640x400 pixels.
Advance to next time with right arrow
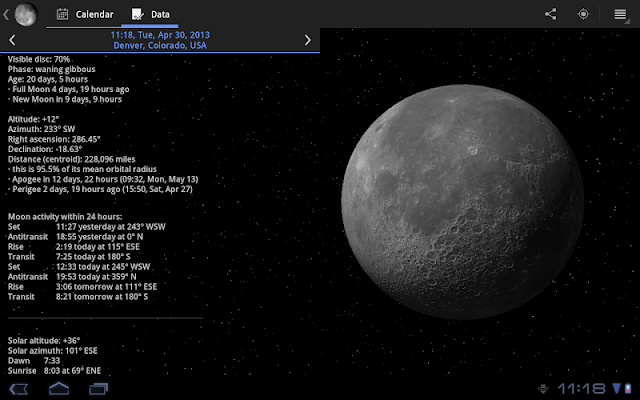click(x=308, y=40)
